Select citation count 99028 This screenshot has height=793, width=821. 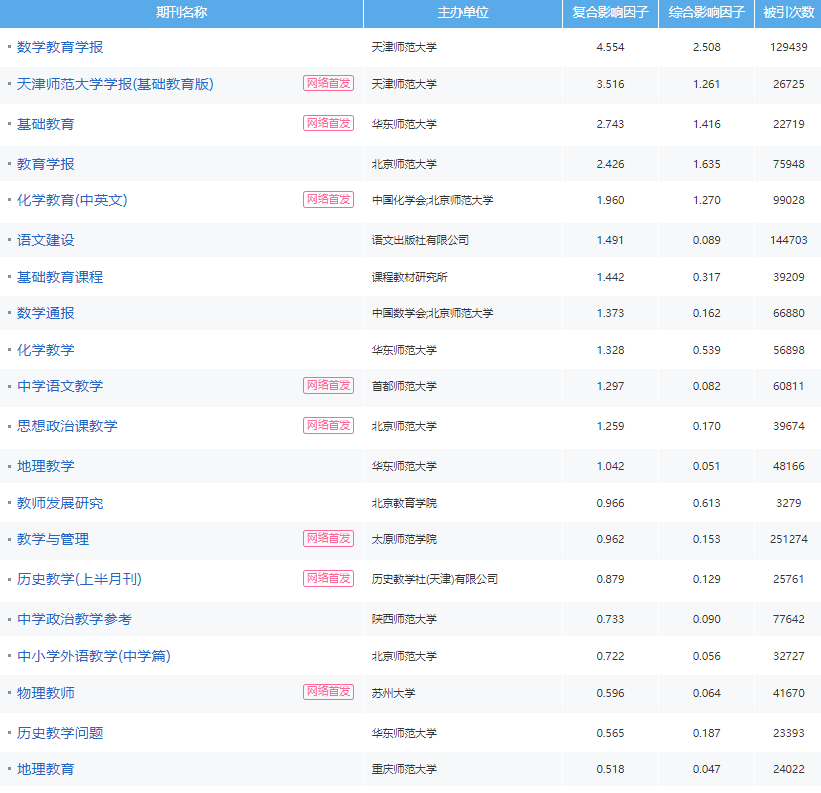789,200
